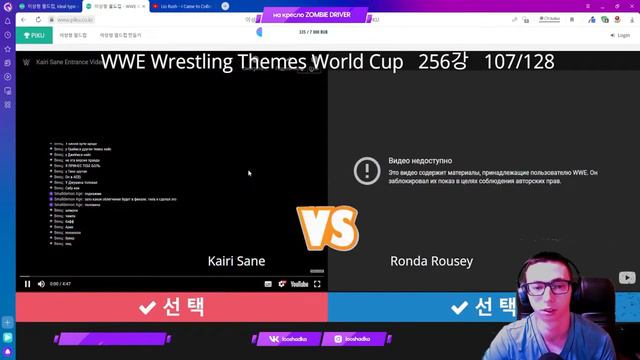Click the Ronda Rousey name label

click(431, 261)
